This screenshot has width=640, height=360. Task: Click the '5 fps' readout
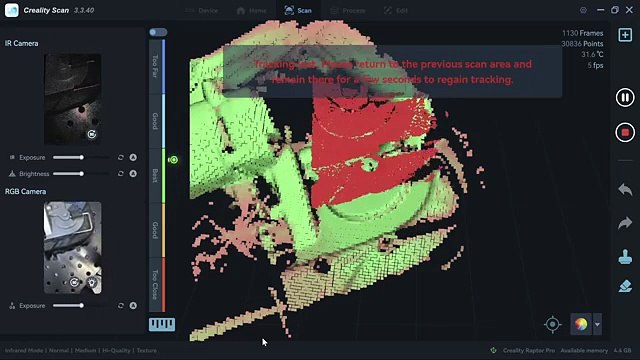595,65
